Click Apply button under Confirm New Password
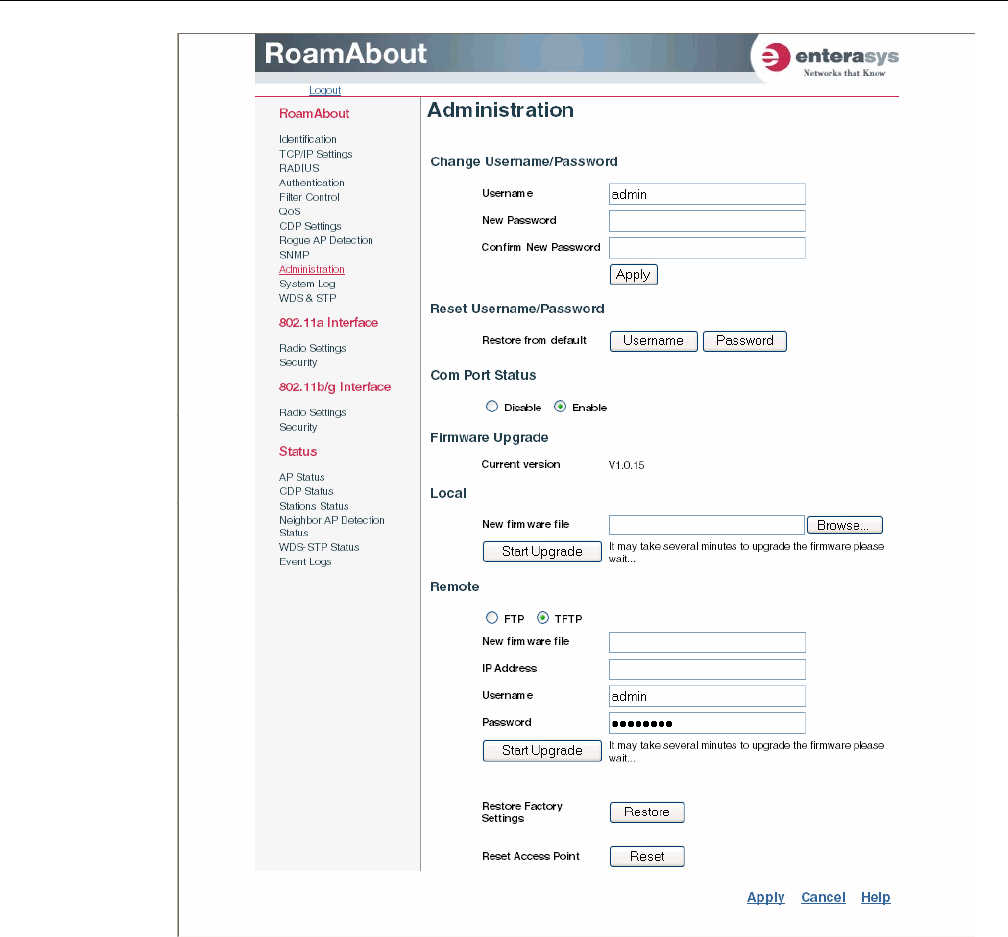 coord(633,274)
